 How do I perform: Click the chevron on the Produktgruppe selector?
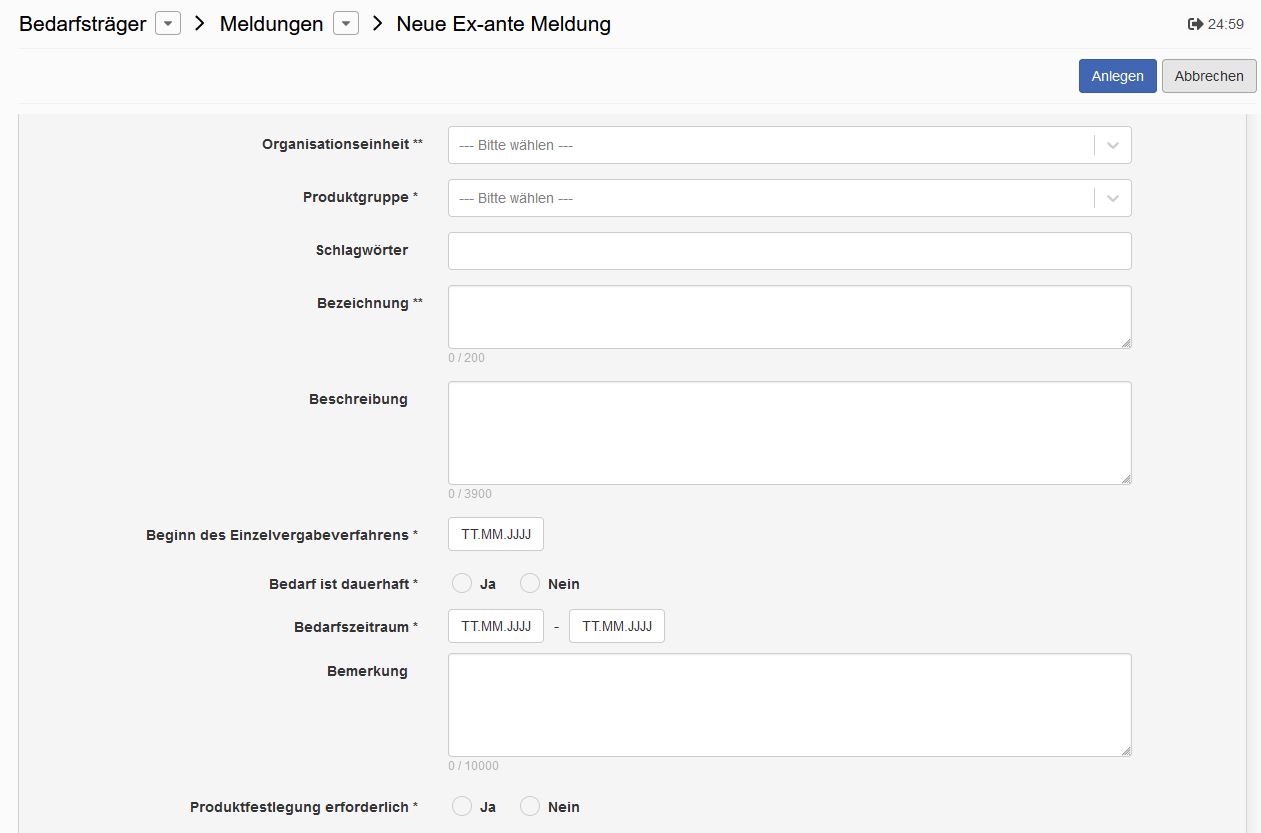pyautogui.click(x=1111, y=198)
